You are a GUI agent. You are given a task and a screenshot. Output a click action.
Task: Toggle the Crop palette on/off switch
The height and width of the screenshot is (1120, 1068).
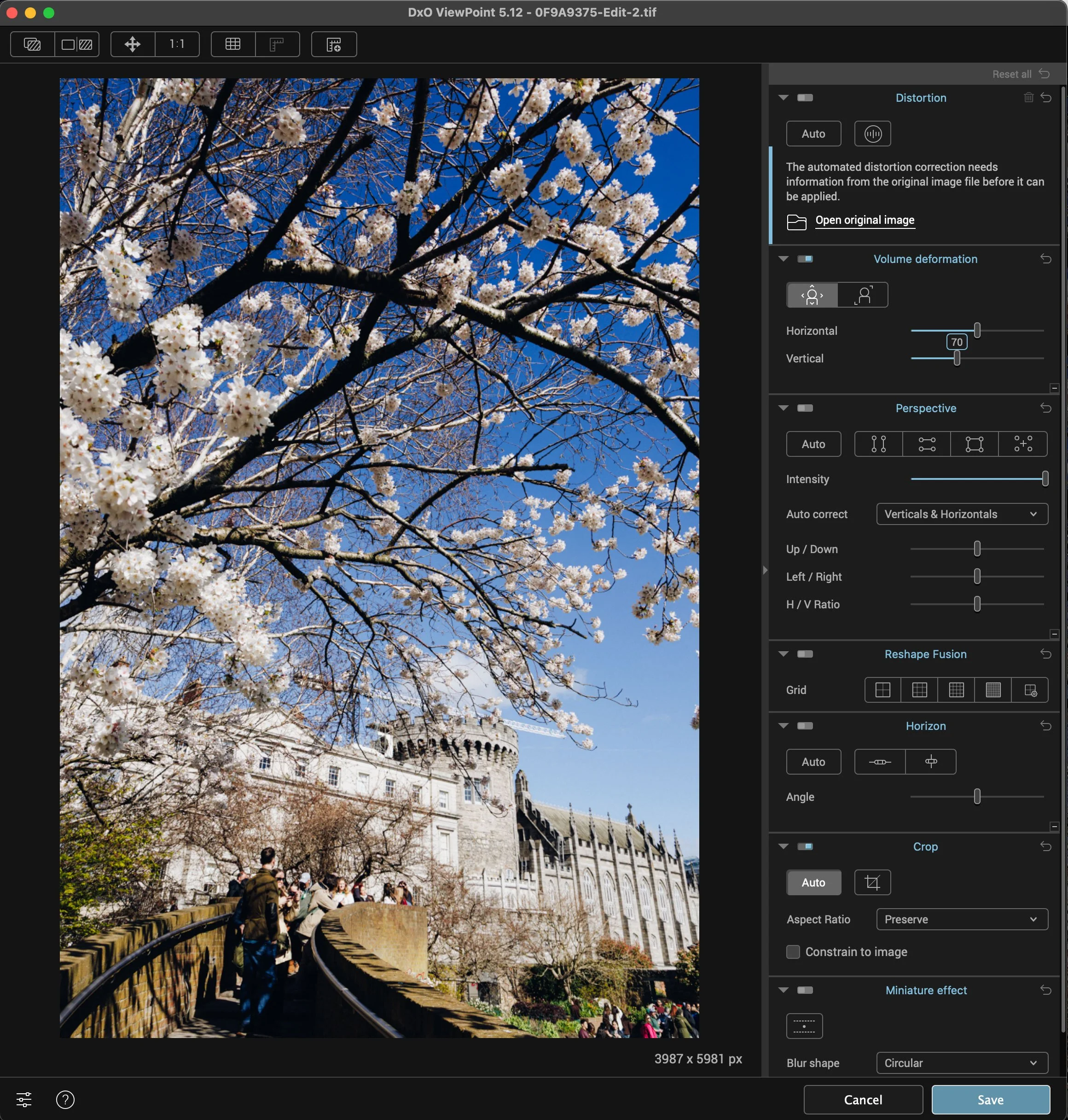tap(805, 847)
